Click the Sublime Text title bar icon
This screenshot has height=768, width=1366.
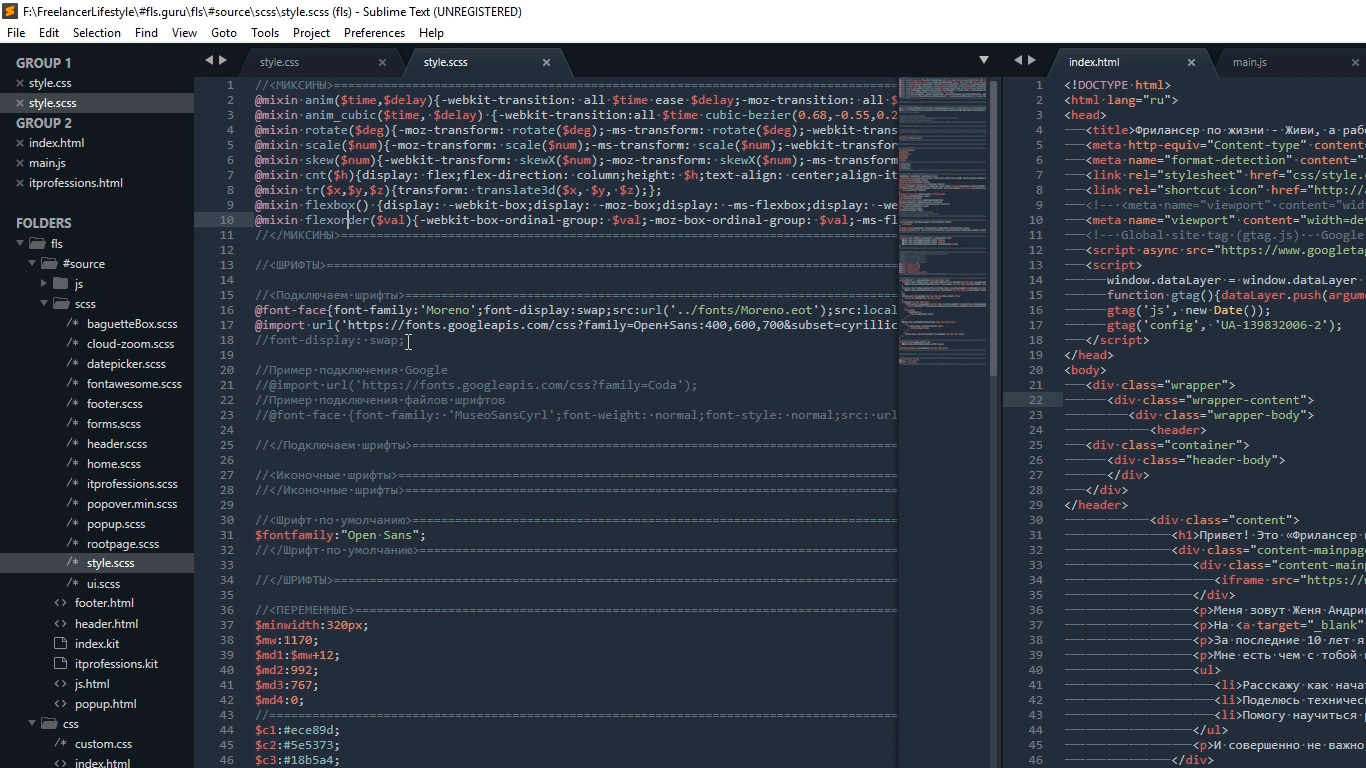pyautogui.click(x=10, y=11)
